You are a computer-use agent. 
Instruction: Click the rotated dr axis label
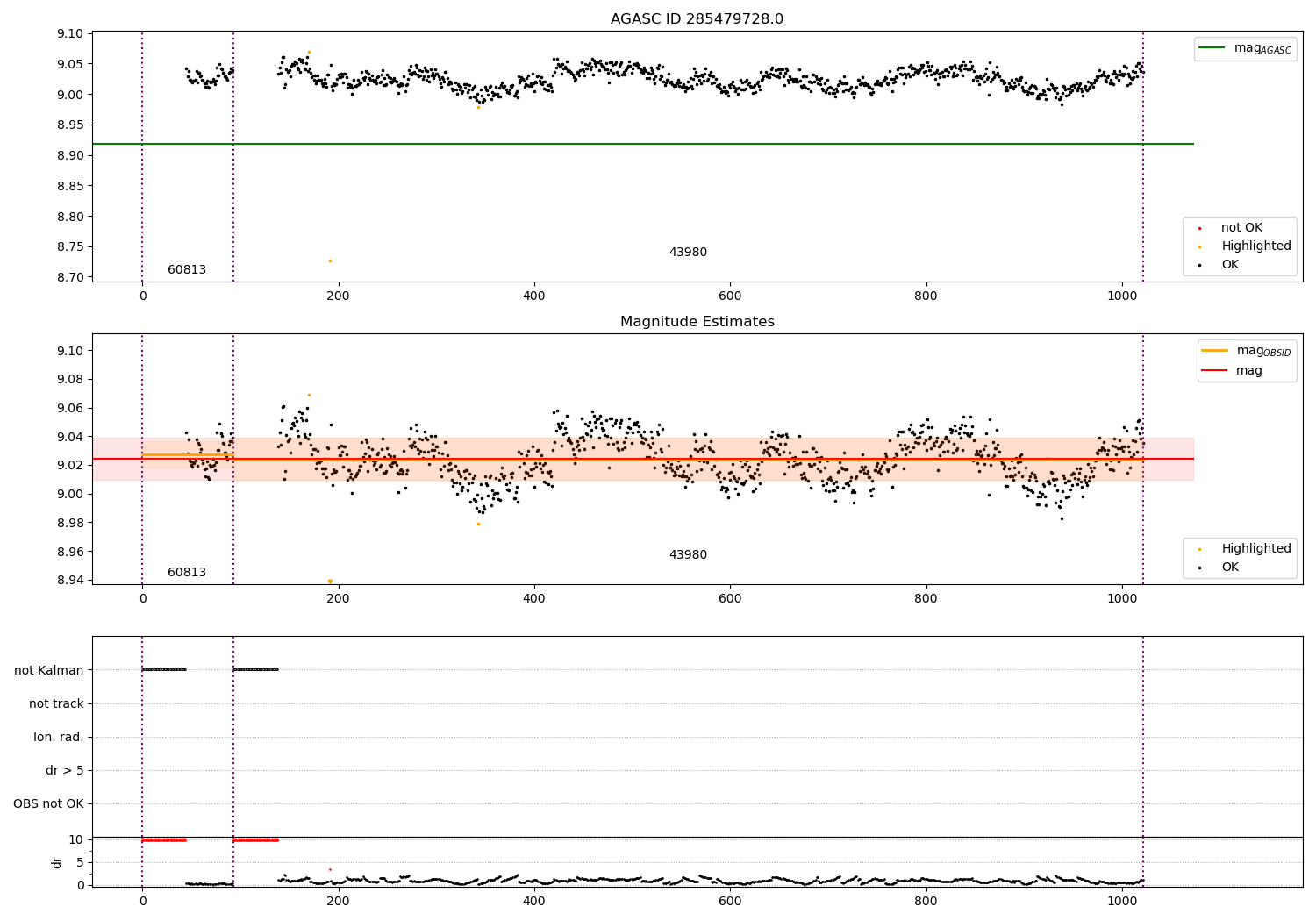[x=57, y=862]
